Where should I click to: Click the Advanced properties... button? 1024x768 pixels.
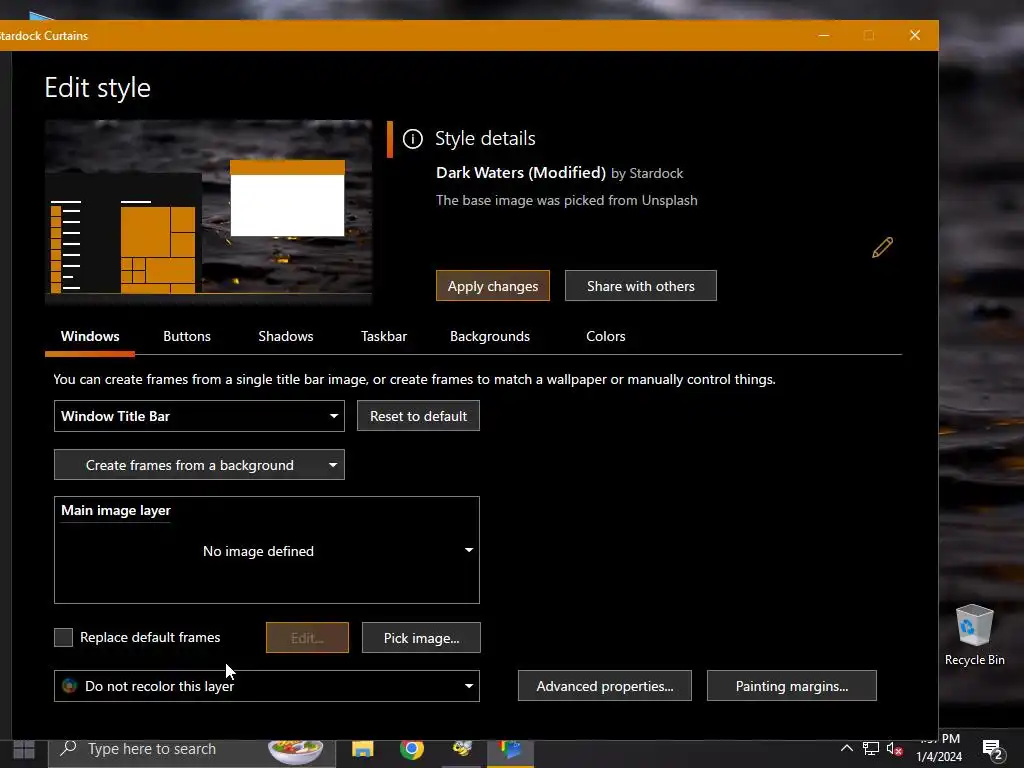click(x=605, y=686)
